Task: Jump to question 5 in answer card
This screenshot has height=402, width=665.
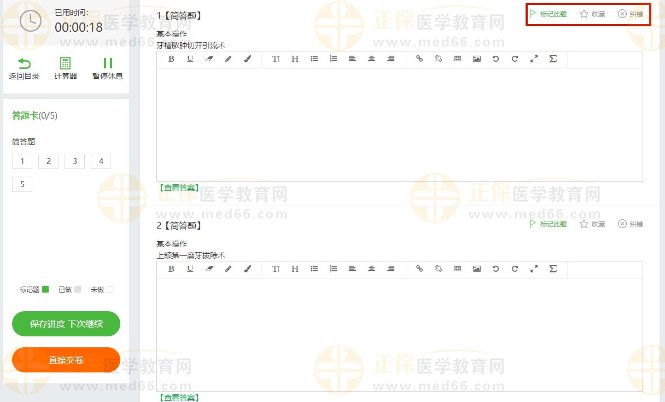Action: 22,184
